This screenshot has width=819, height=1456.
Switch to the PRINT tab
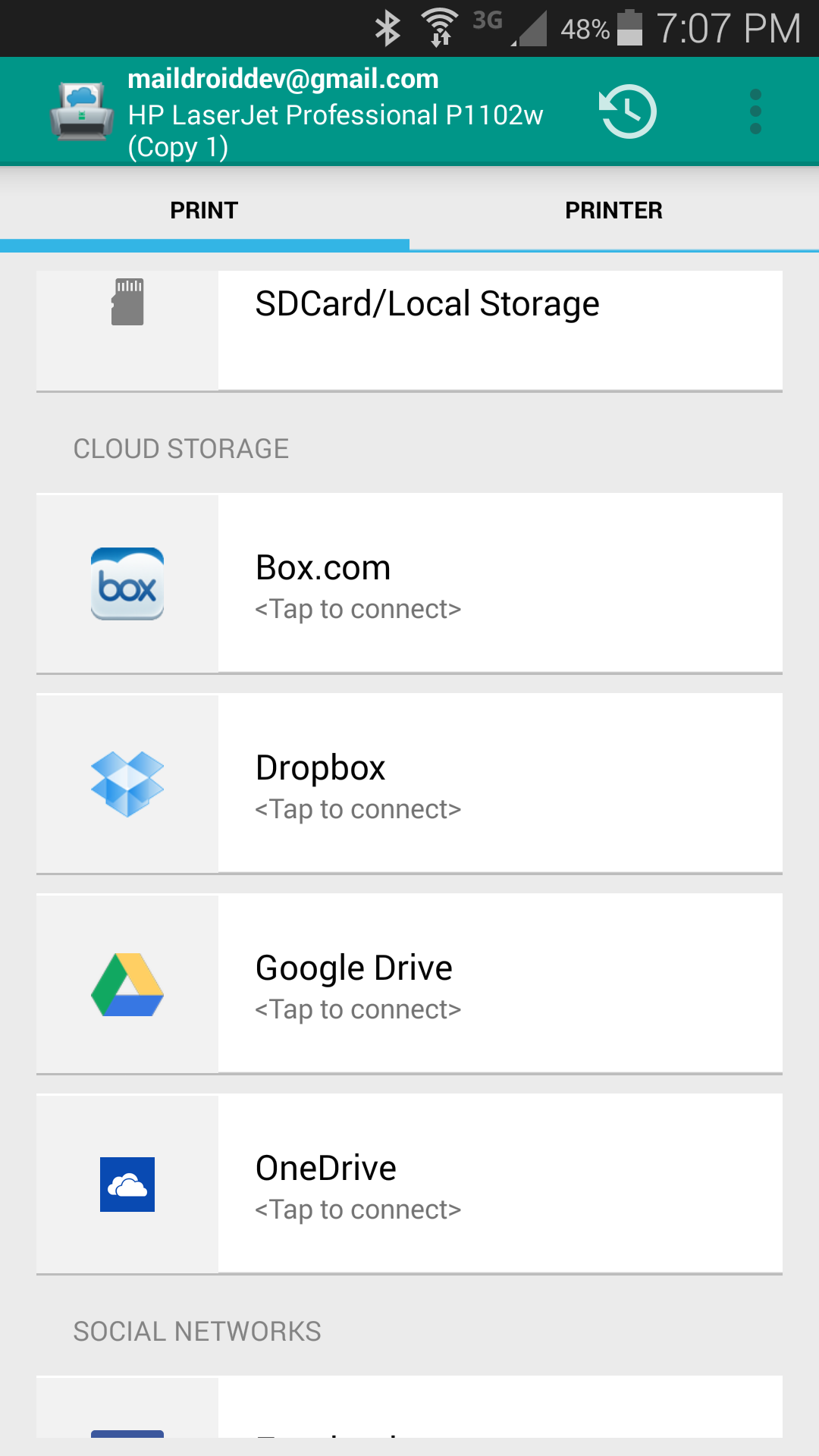[x=204, y=210]
